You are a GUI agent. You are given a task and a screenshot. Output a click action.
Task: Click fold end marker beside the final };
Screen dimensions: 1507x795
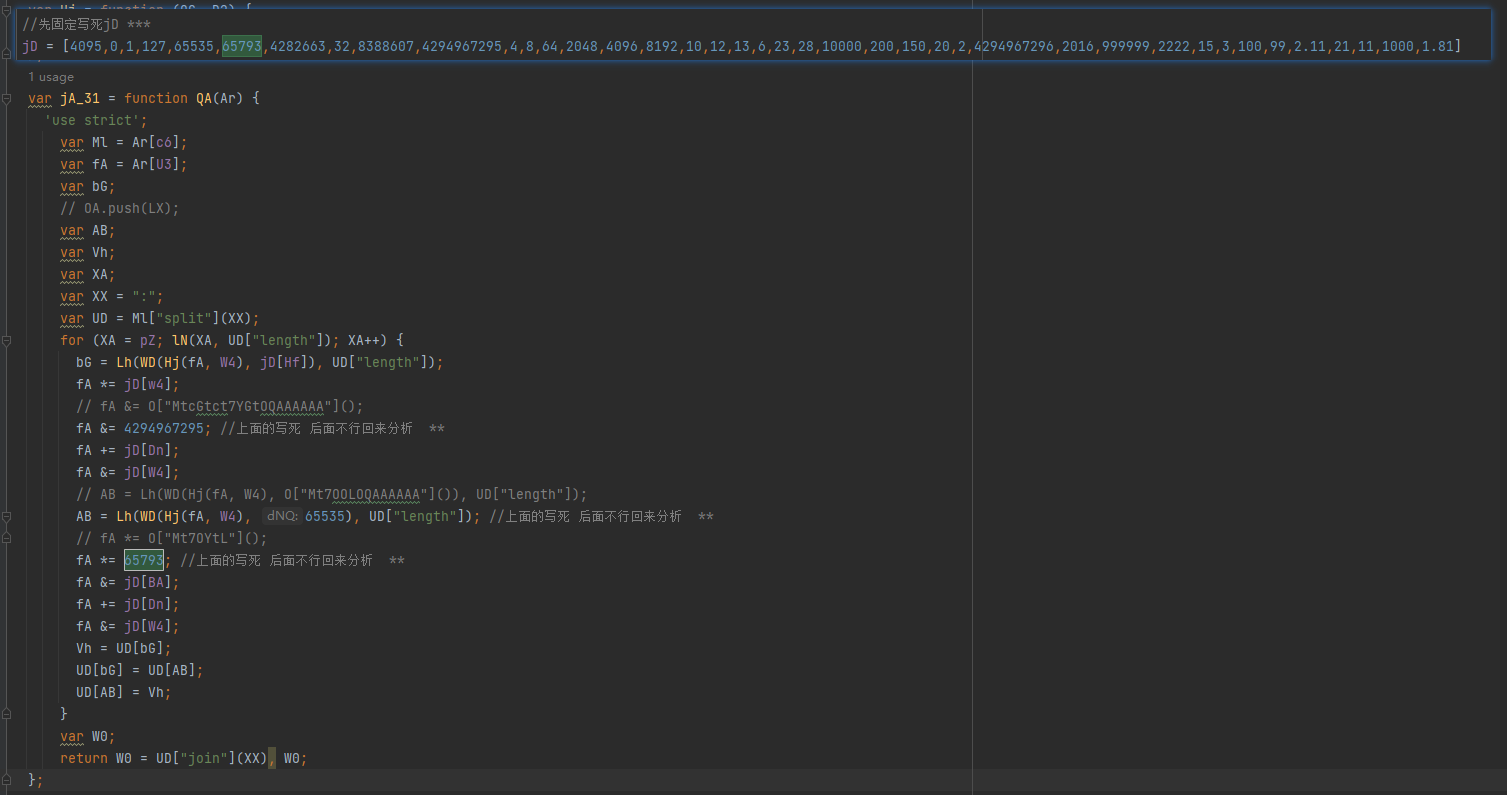(7, 780)
